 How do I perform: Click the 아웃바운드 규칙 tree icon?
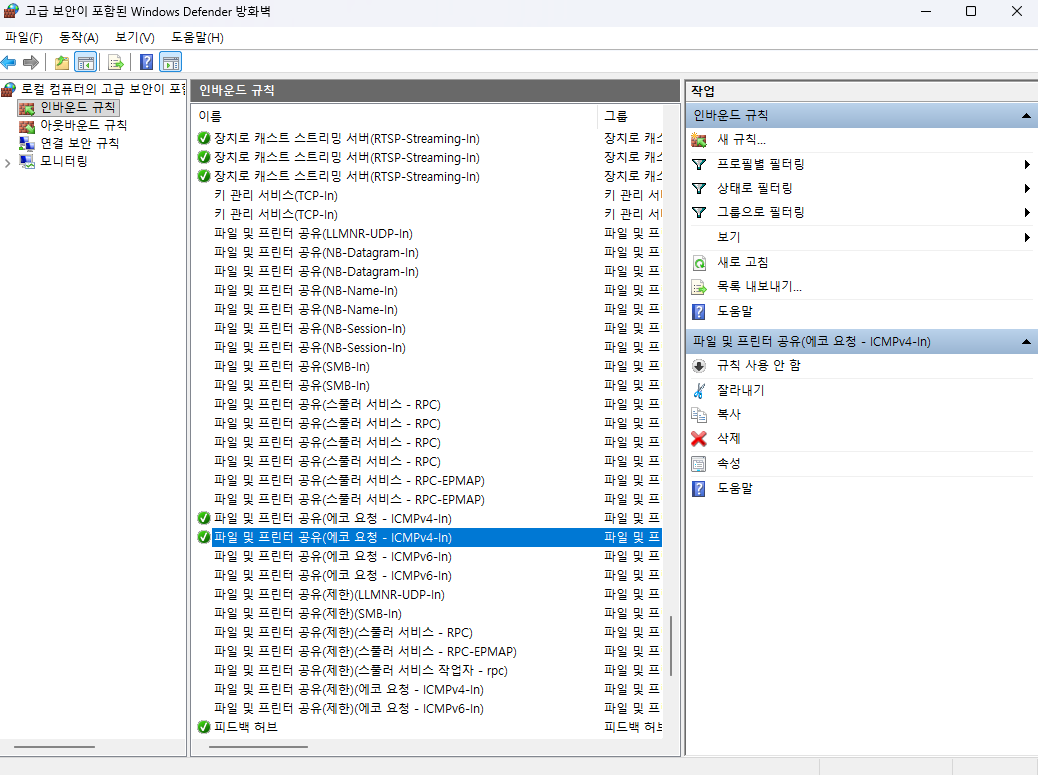(x=26, y=126)
